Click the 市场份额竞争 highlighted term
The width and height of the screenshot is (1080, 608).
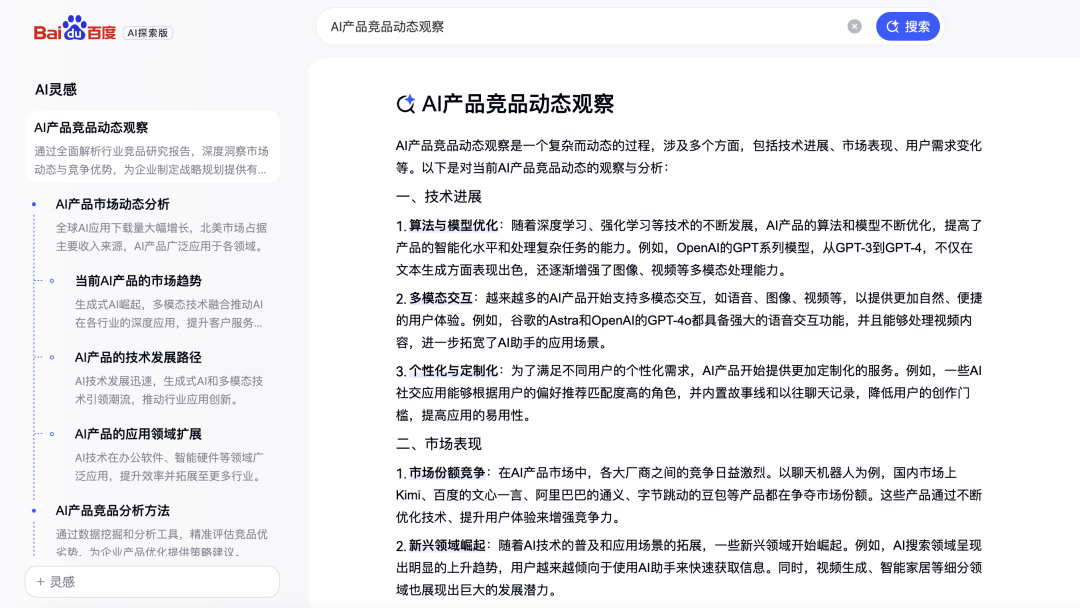447,473
